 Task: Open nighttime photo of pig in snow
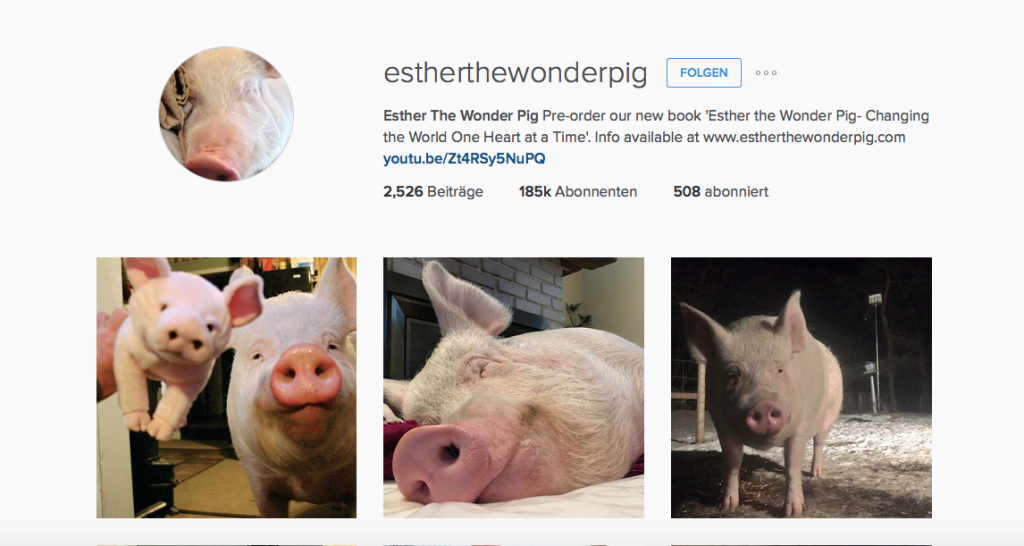coord(801,387)
